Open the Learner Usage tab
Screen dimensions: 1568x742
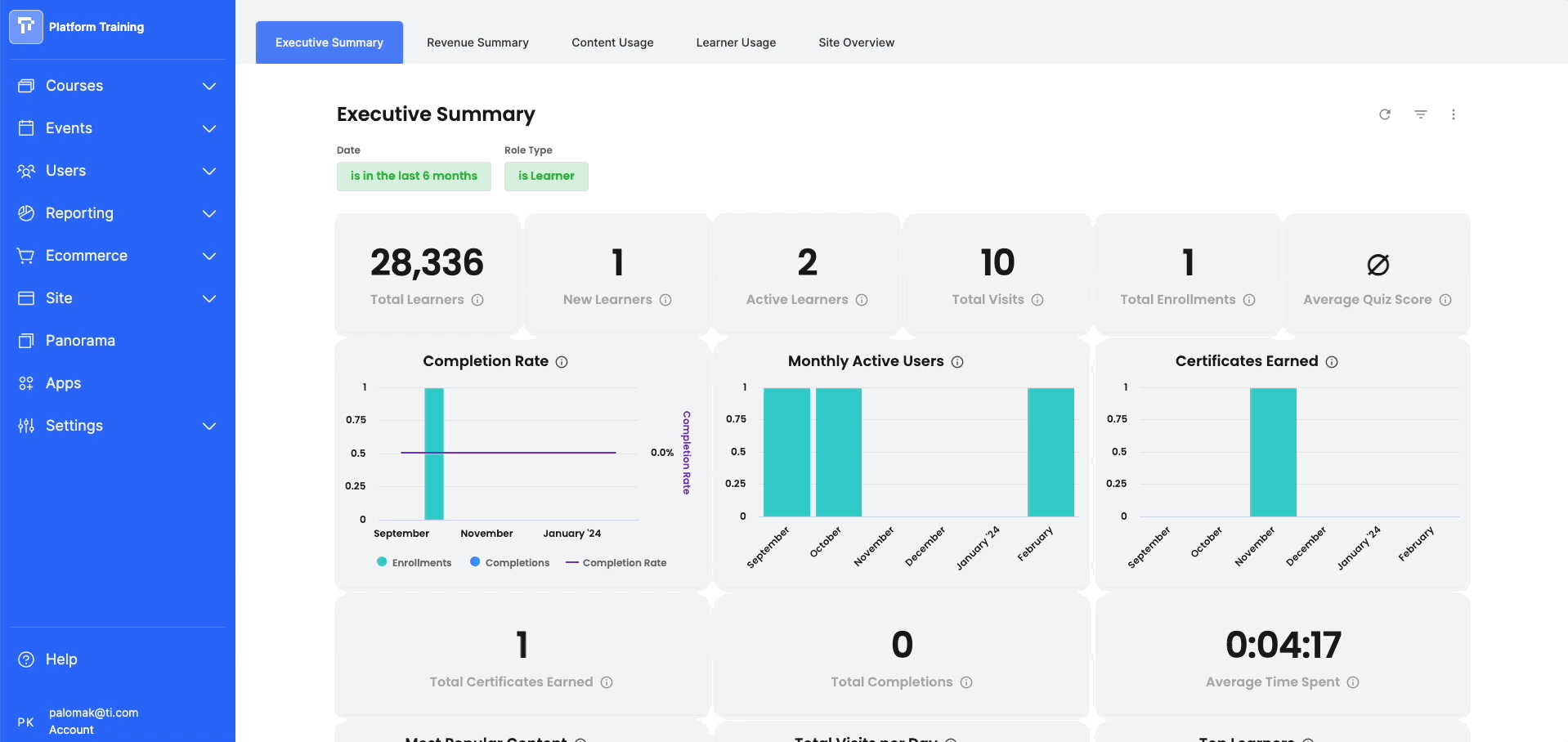pos(736,42)
